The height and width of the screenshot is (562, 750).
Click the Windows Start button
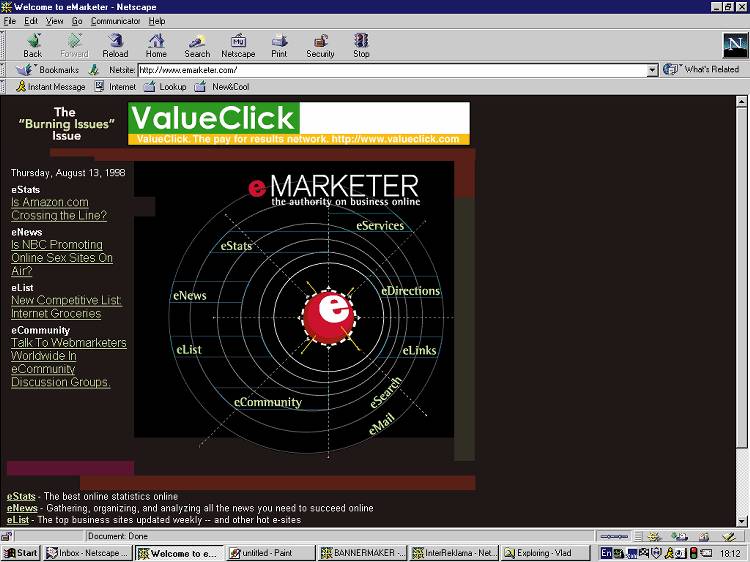21,553
